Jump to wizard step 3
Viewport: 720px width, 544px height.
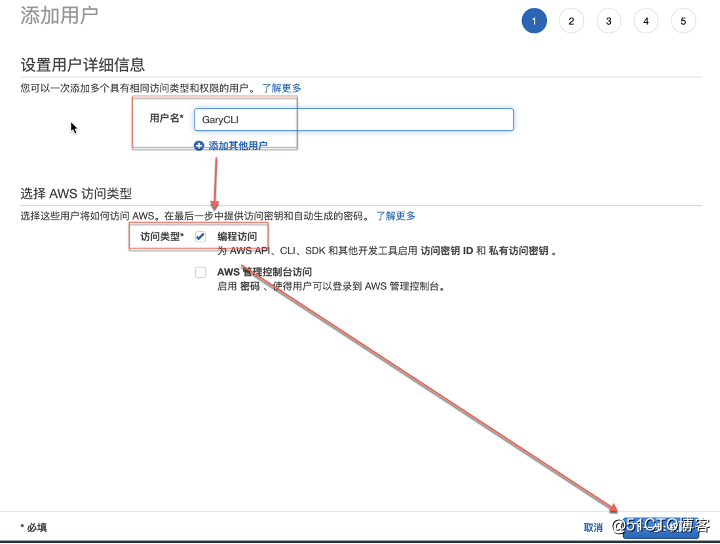coord(608,21)
